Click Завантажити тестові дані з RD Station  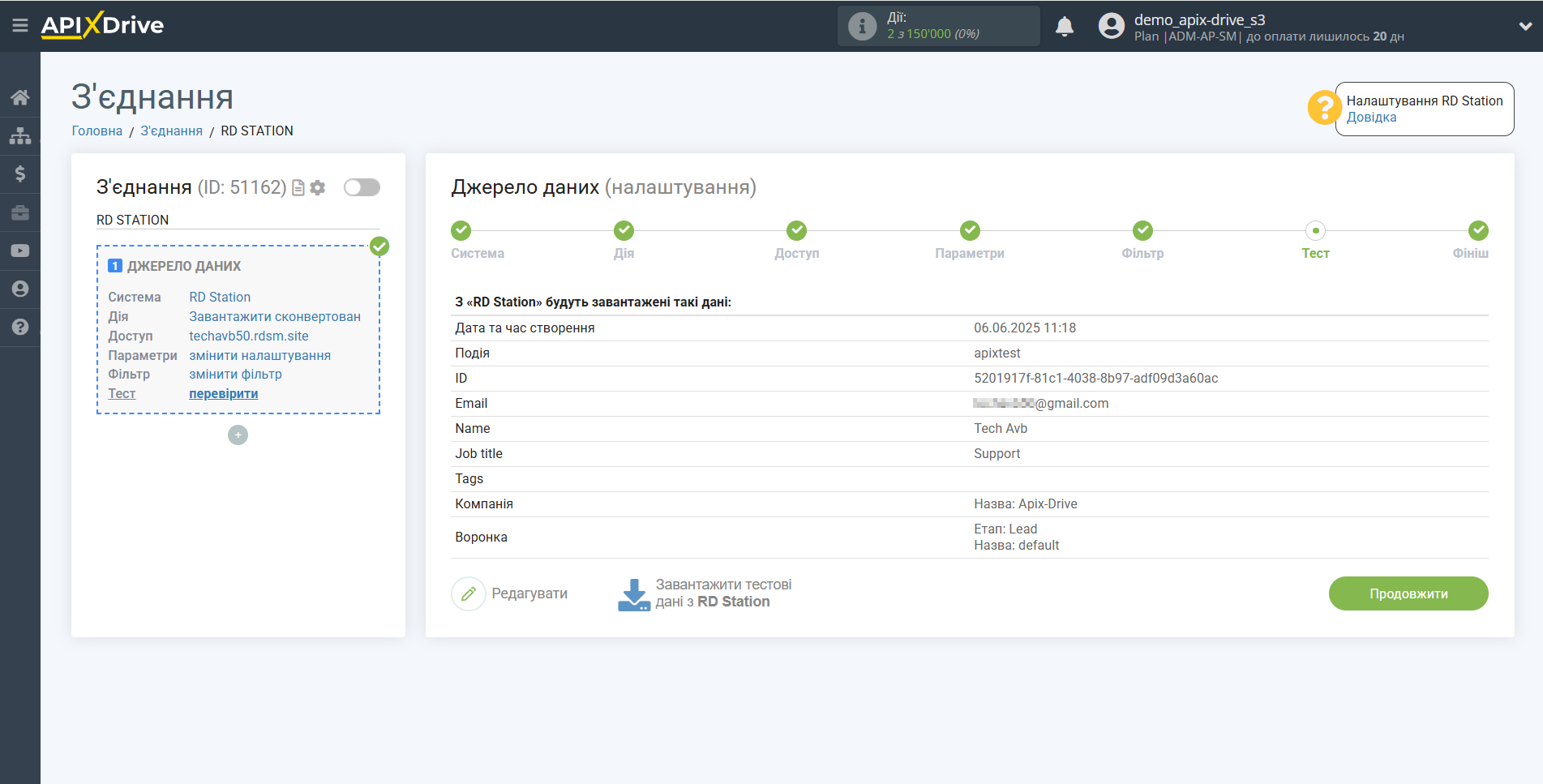pyautogui.click(x=723, y=593)
